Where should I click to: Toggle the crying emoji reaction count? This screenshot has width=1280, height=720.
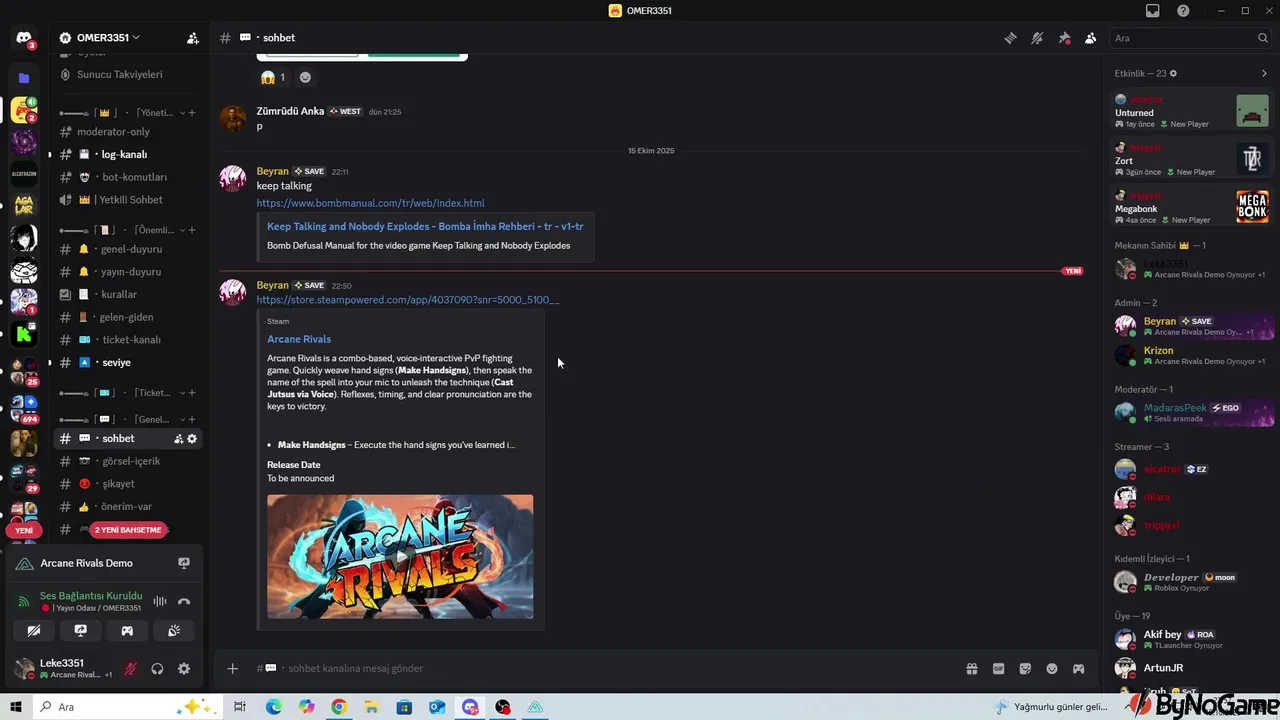pos(273,77)
